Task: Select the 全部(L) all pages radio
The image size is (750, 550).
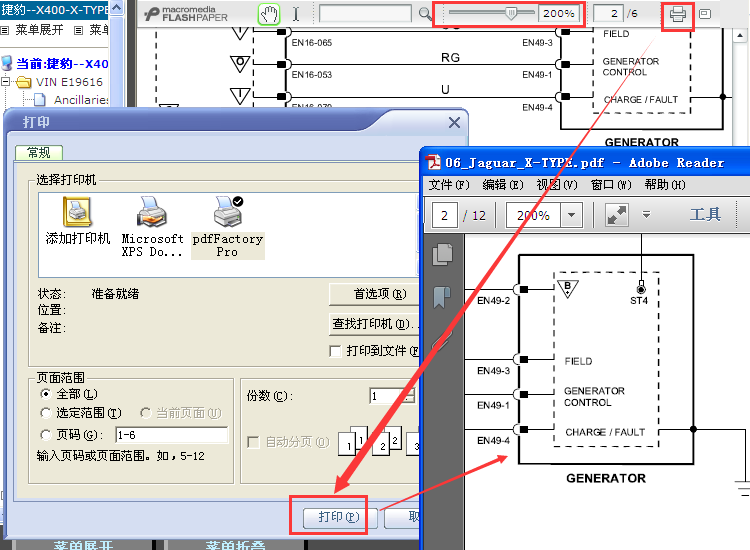Action: click(x=45, y=394)
